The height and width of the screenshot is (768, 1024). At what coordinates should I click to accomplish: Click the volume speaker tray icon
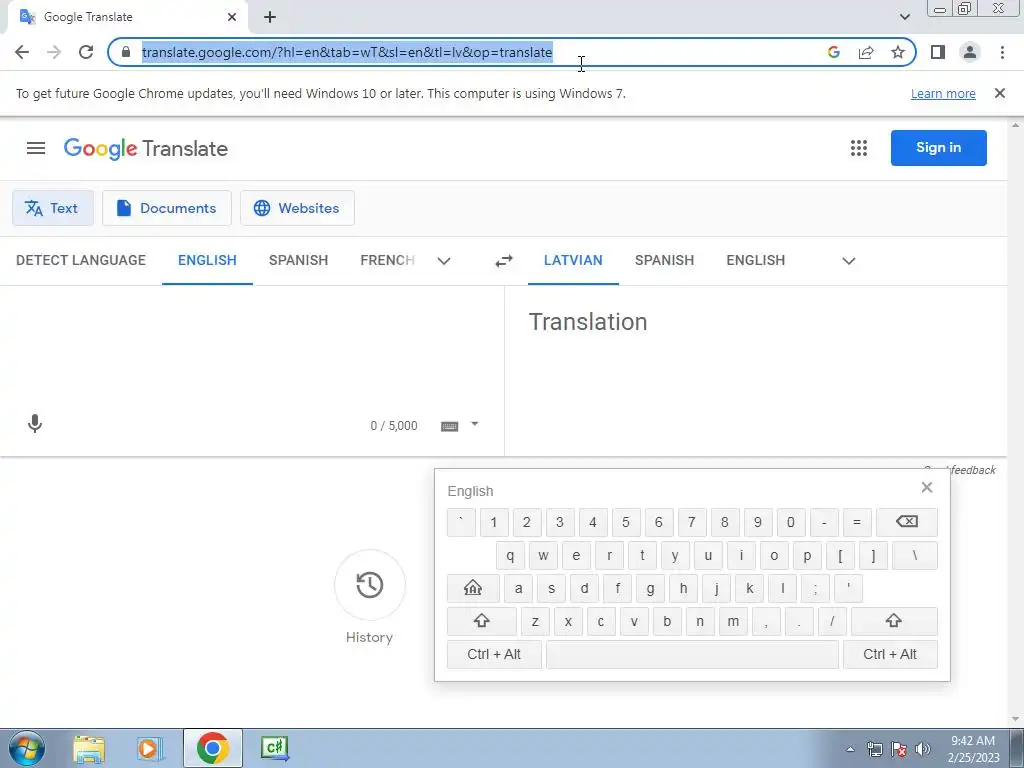click(922, 749)
